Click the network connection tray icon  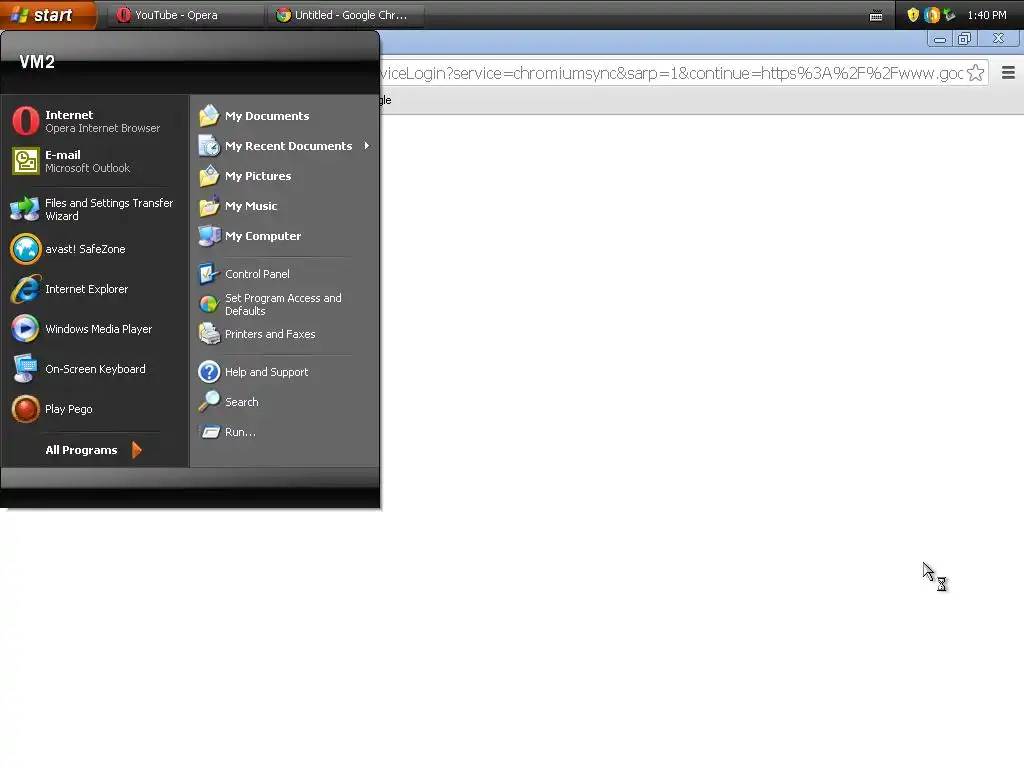tap(949, 15)
